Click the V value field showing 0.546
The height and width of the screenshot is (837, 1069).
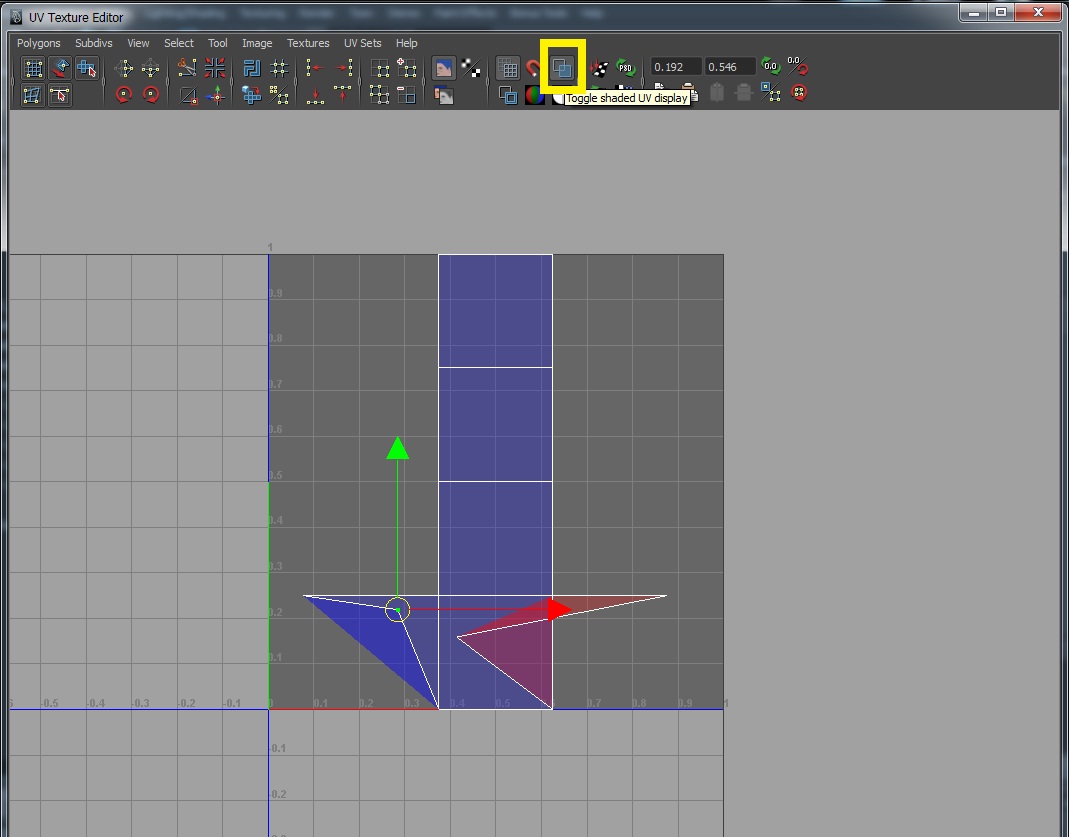[729, 67]
